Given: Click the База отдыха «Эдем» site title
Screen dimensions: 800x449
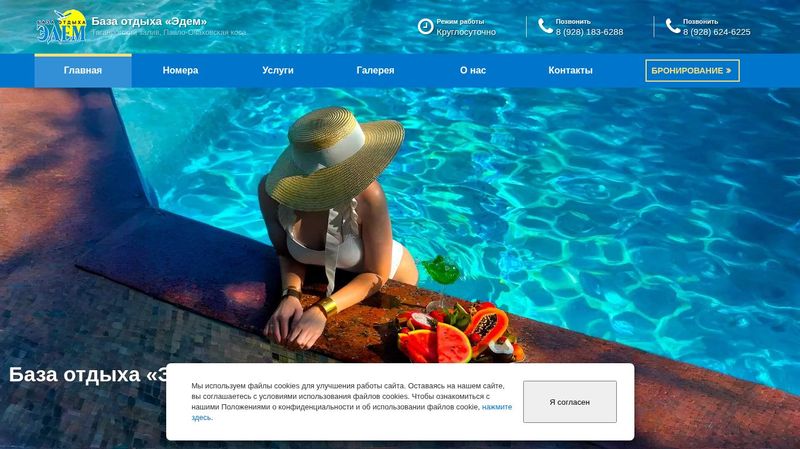Looking at the screenshot, I should pyautogui.click(x=149, y=21).
